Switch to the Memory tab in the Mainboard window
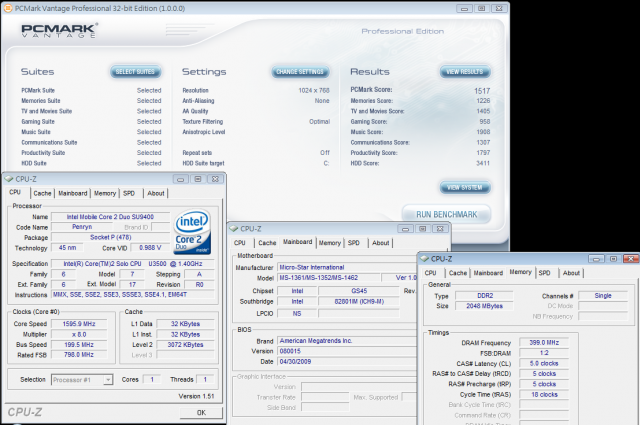The height and width of the screenshot is (425, 640). pyautogui.click(x=330, y=243)
